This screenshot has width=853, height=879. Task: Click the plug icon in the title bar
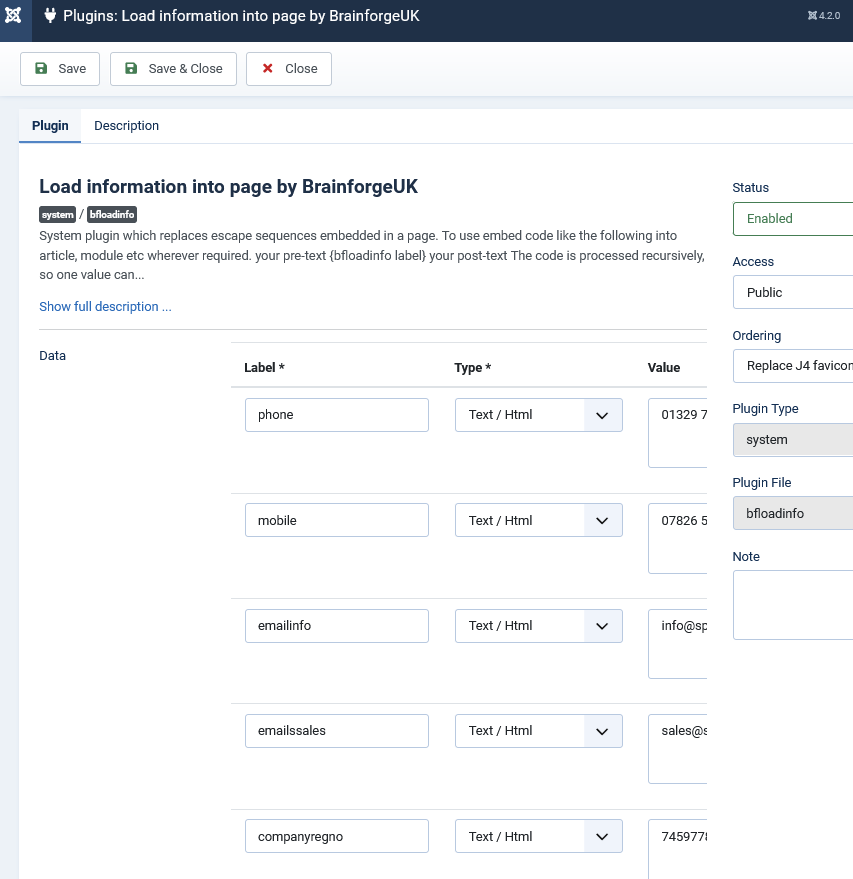tap(50, 16)
